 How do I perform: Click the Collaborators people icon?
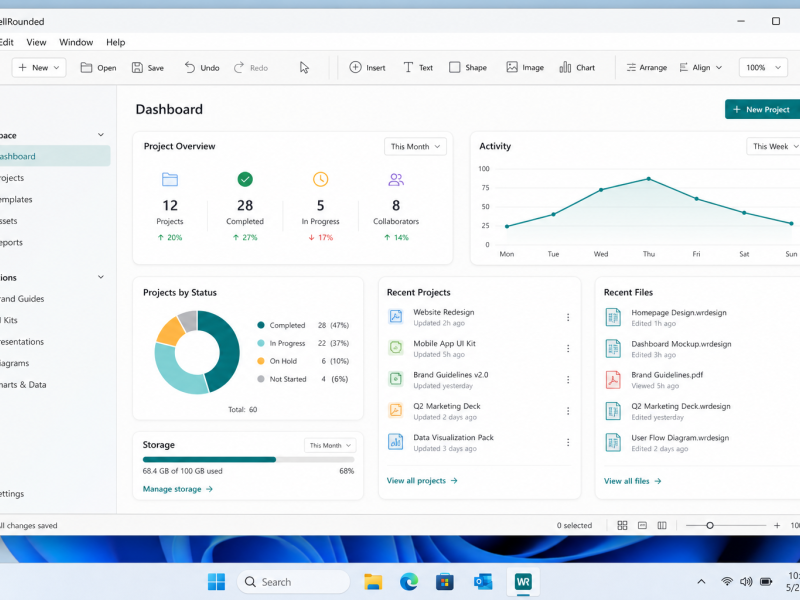click(396, 179)
